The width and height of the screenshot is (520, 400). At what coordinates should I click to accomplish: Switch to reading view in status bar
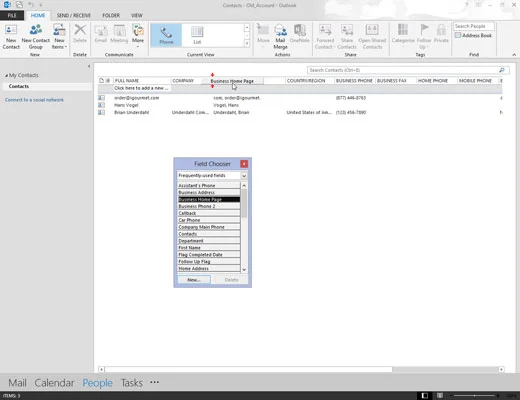(x=440, y=395)
